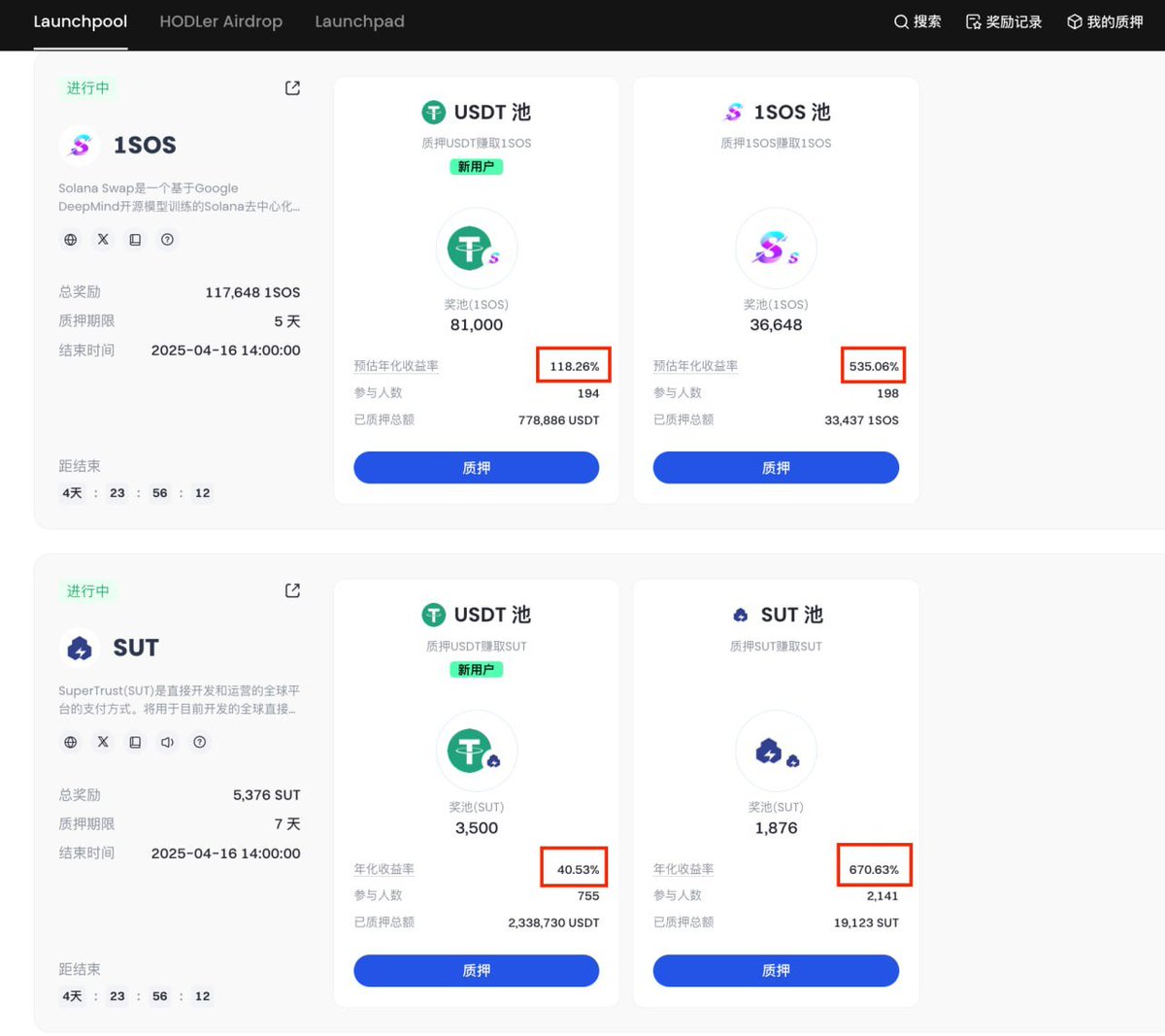Screen dimensions: 1165x1036
Task: Click the 535.06% yield value
Action: point(874,366)
